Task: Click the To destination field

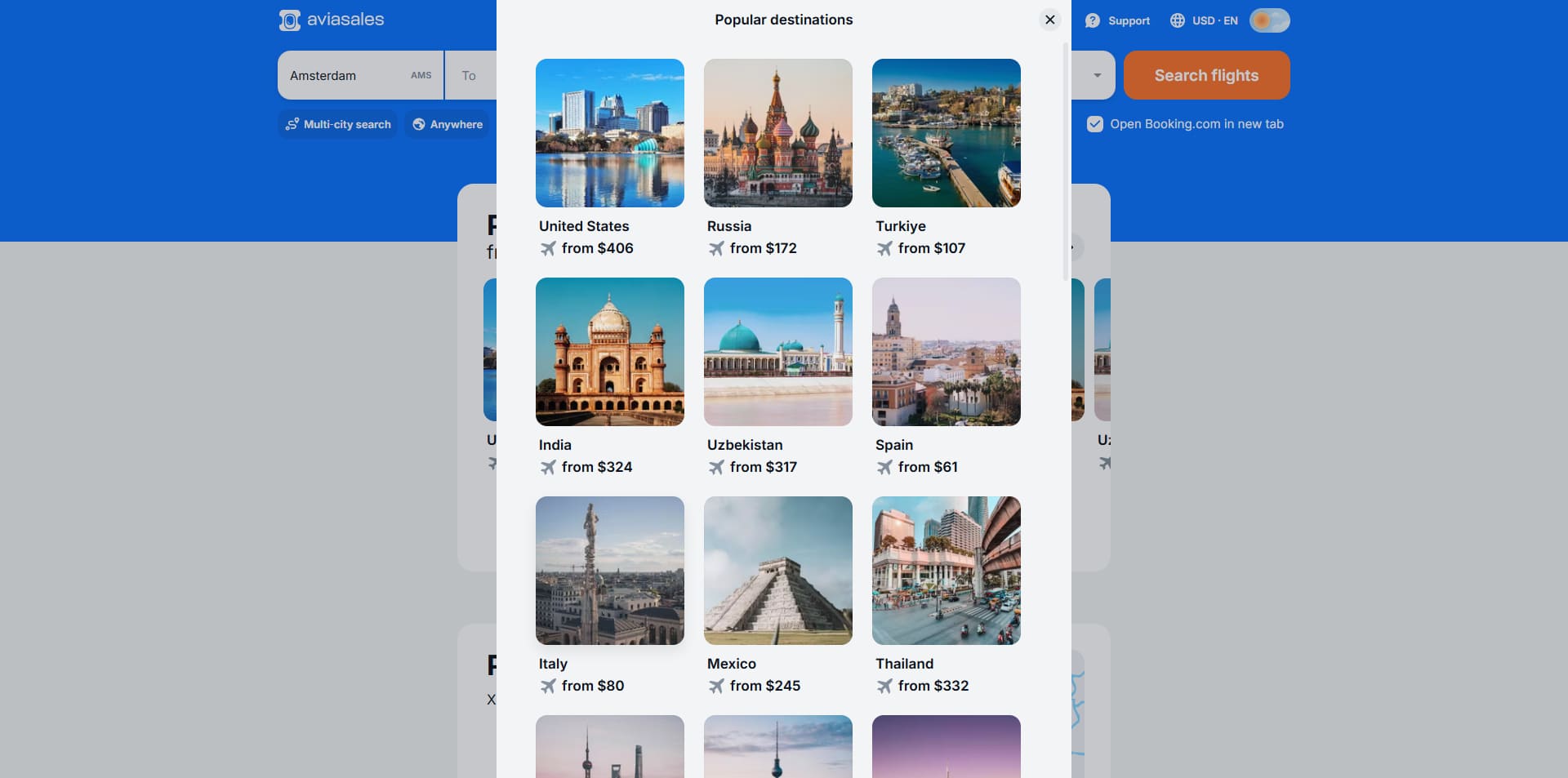Action: [471, 75]
